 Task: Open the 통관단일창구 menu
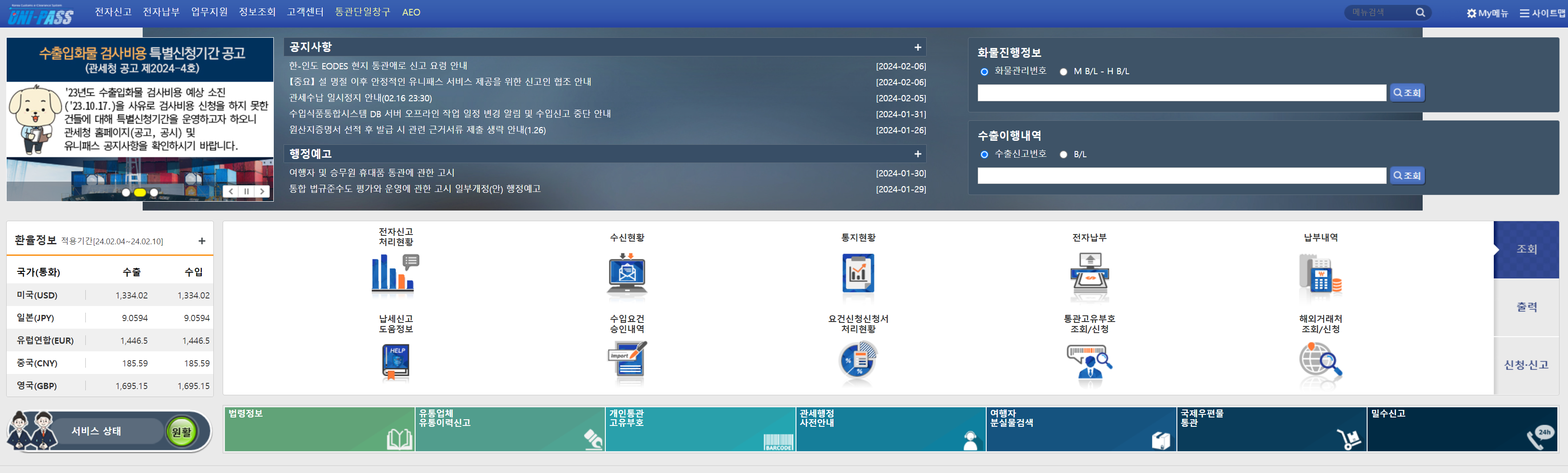(x=363, y=12)
